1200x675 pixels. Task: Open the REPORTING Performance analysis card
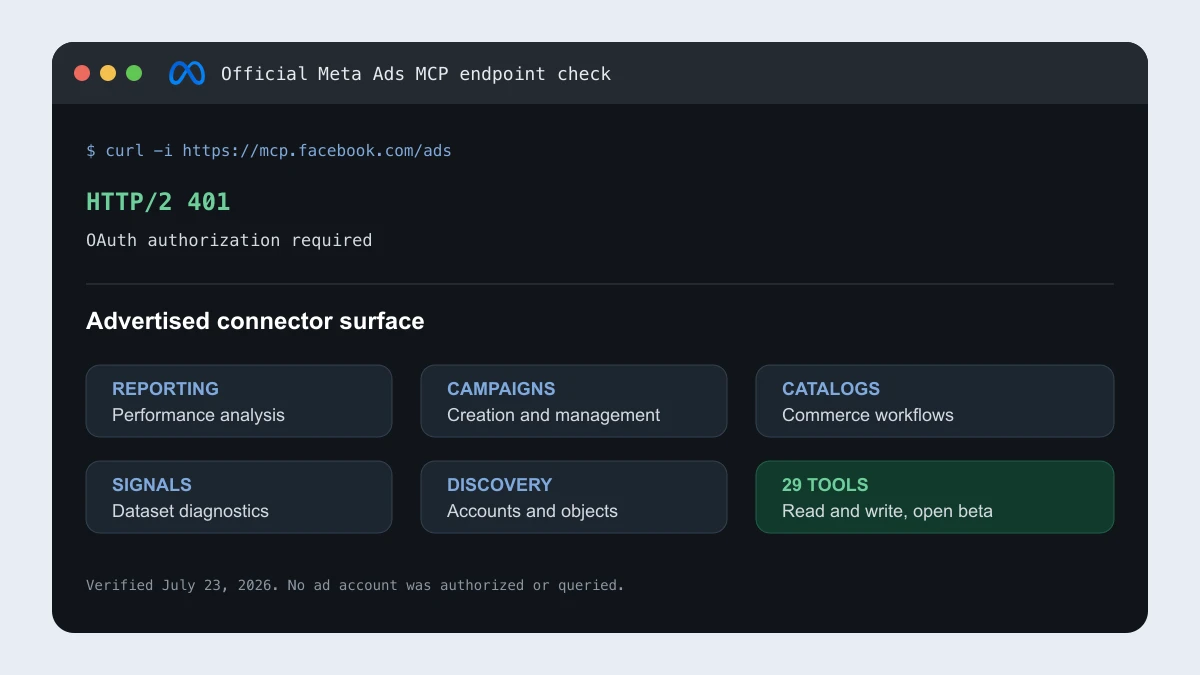(239, 401)
